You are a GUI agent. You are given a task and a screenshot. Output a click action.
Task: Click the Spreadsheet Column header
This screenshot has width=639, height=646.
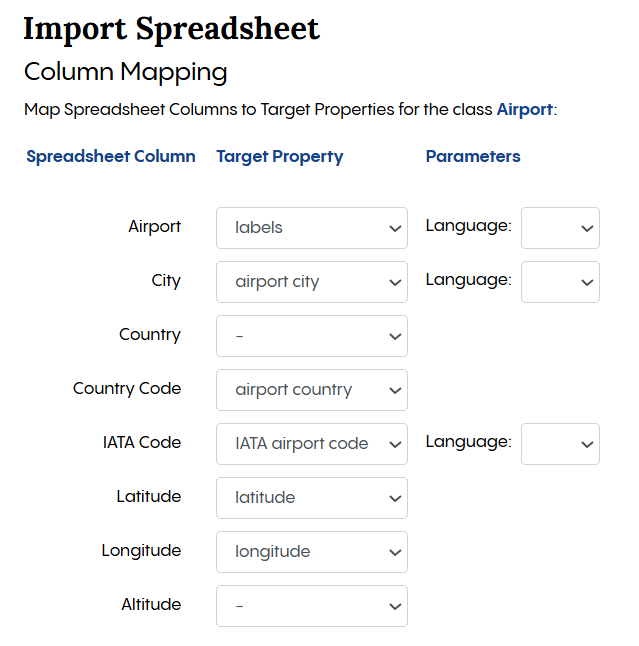point(111,156)
